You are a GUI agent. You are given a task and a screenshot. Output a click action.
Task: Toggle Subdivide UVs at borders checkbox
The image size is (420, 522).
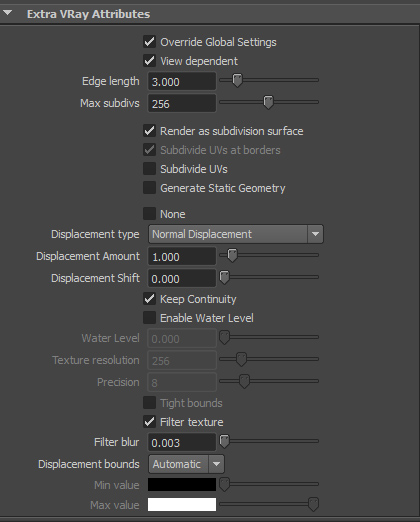click(149, 150)
